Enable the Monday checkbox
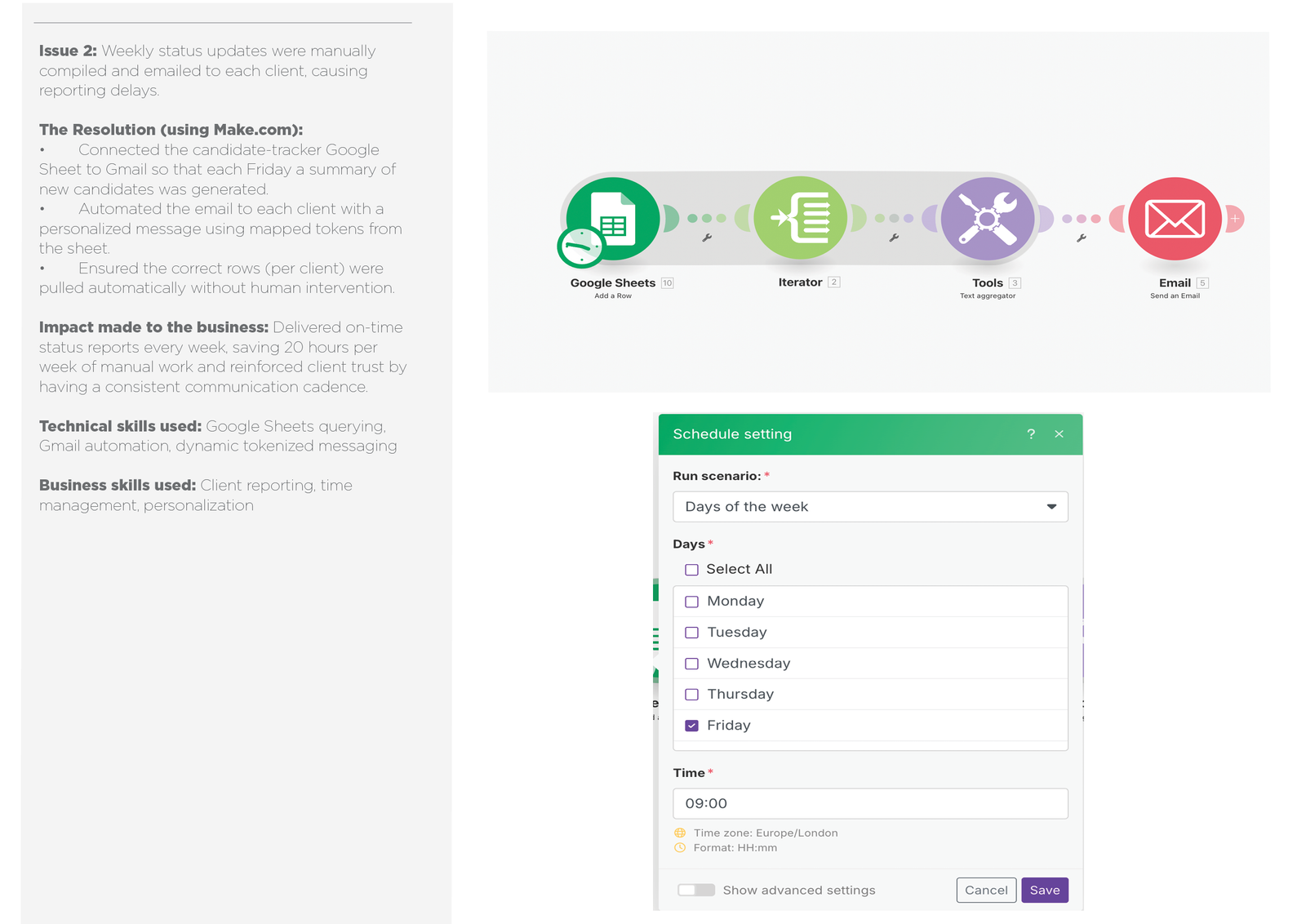This screenshot has width=1306, height=924. (691, 602)
